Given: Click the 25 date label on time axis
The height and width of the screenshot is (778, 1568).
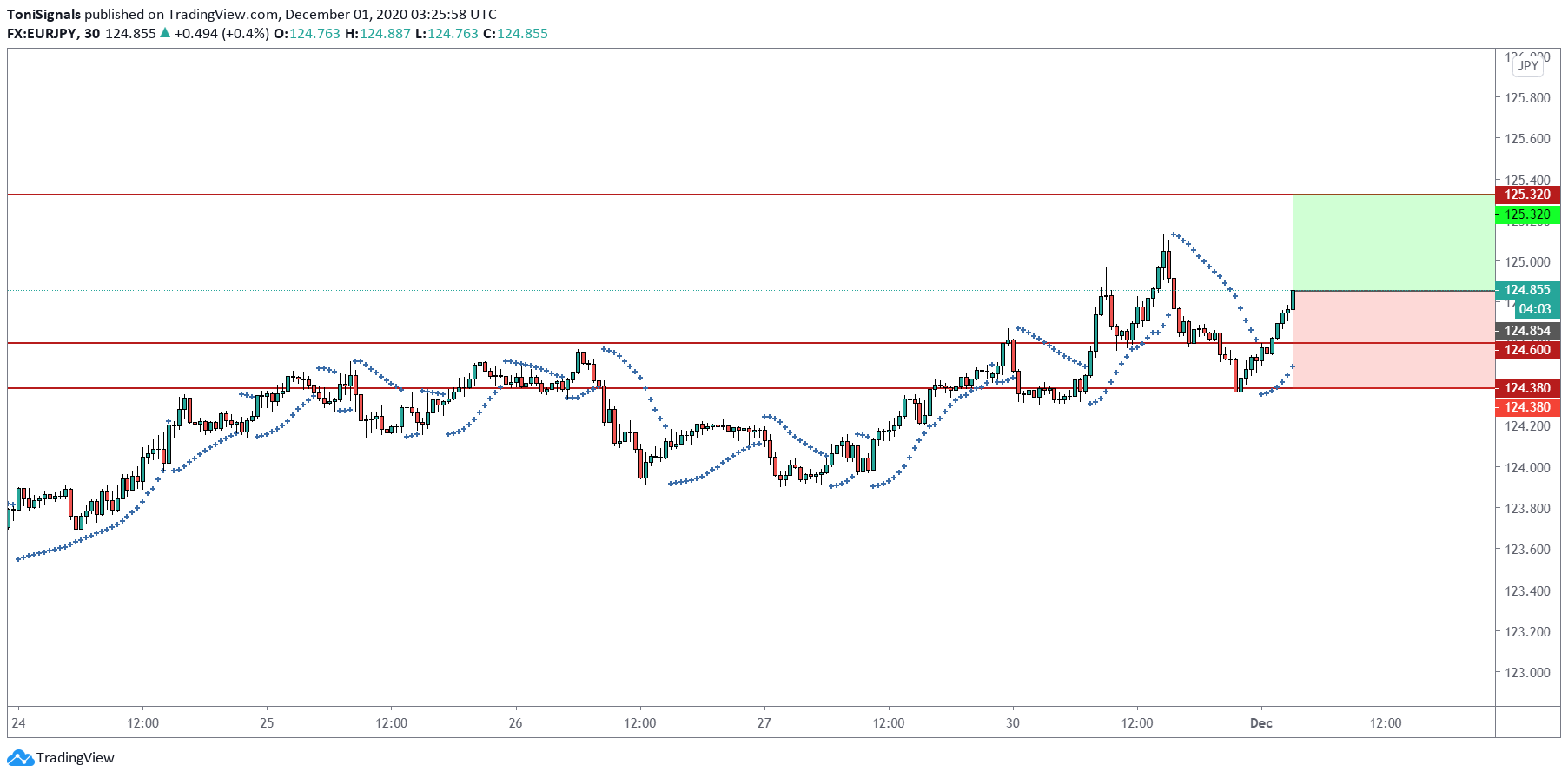Looking at the screenshot, I should [x=267, y=723].
